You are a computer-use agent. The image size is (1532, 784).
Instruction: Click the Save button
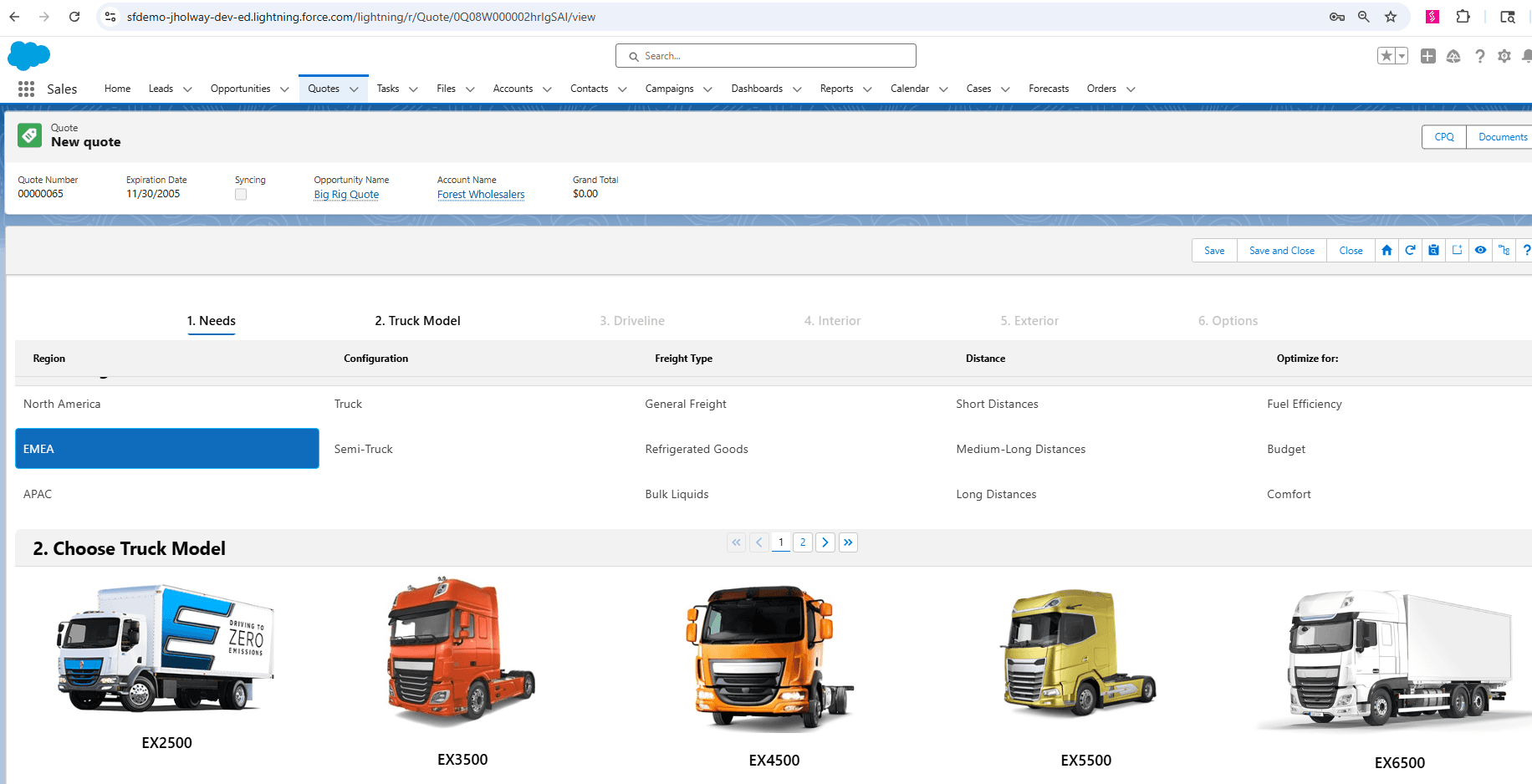(1214, 250)
